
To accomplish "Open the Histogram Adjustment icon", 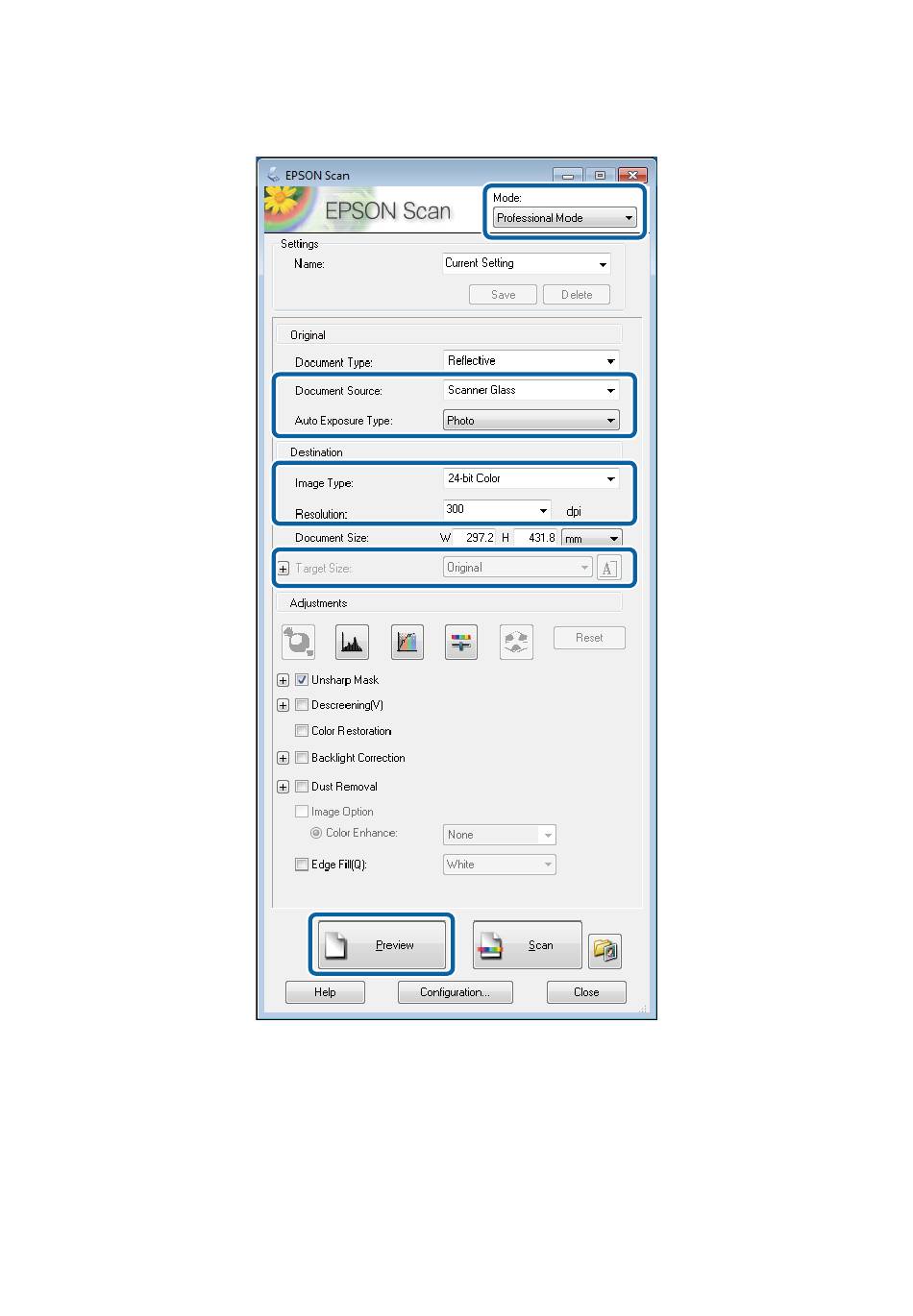I will pyautogui.click(x=353, y=642).
